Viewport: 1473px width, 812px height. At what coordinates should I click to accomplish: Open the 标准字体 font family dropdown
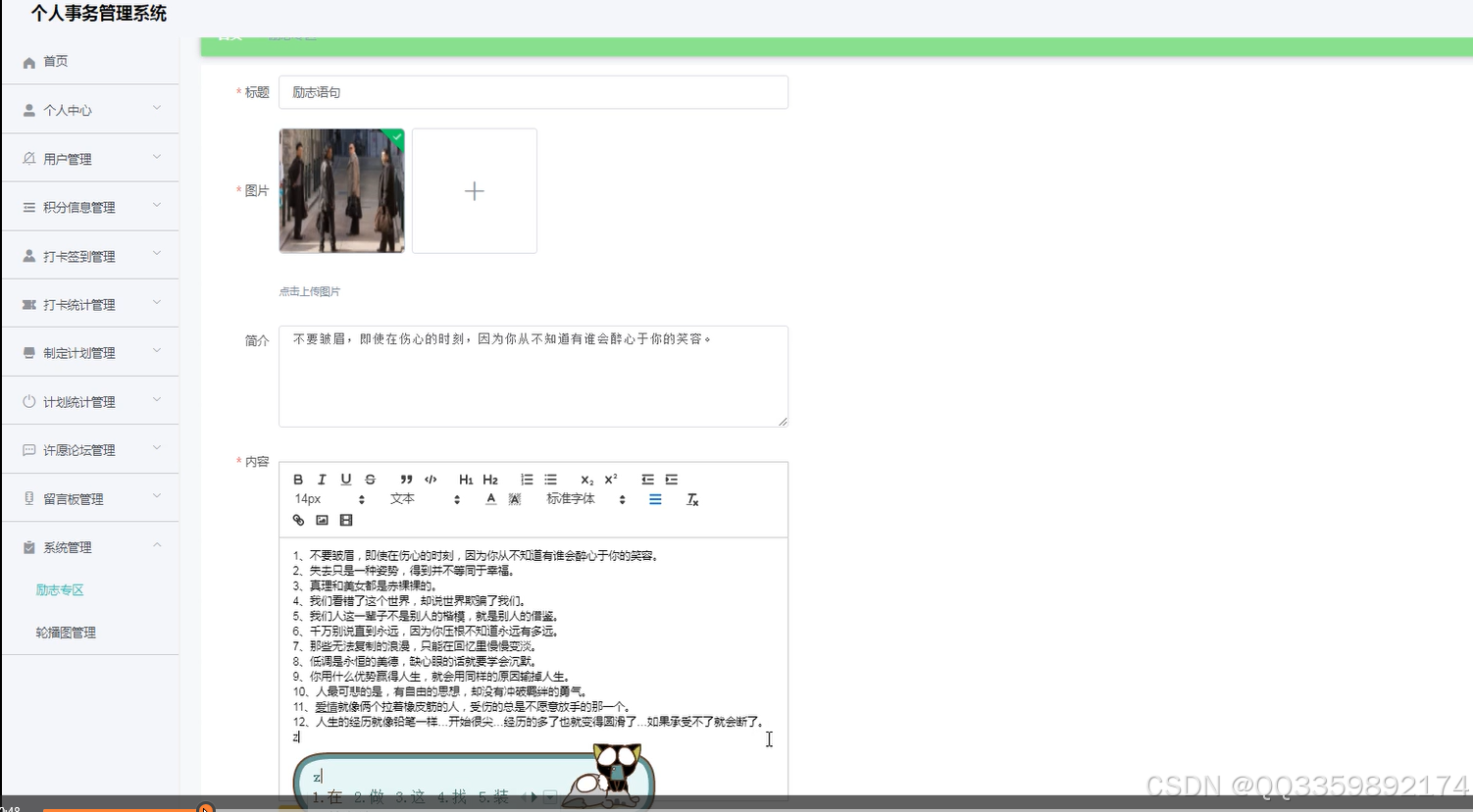(x=585, y=499)
